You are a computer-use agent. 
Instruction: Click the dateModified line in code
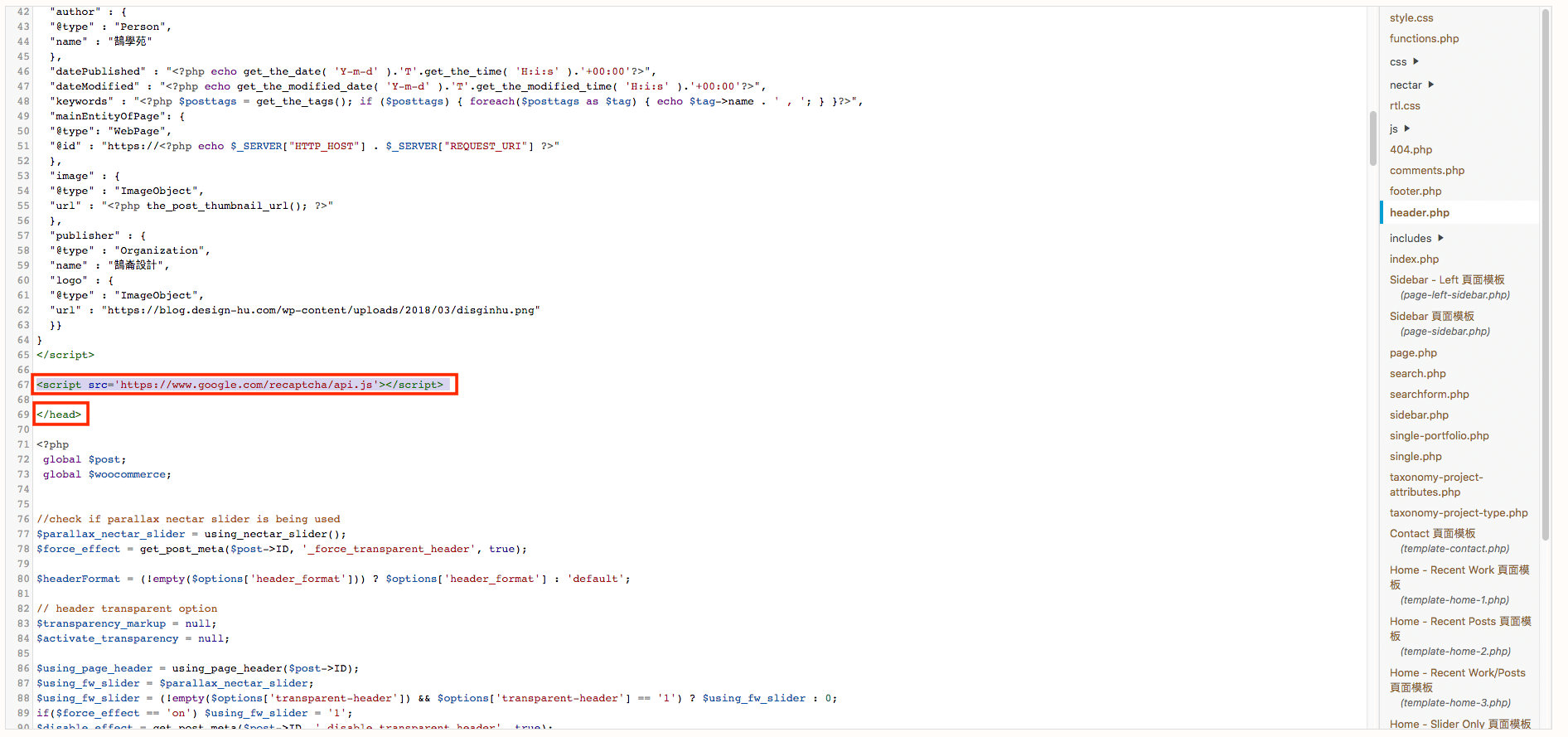[408, 86]
